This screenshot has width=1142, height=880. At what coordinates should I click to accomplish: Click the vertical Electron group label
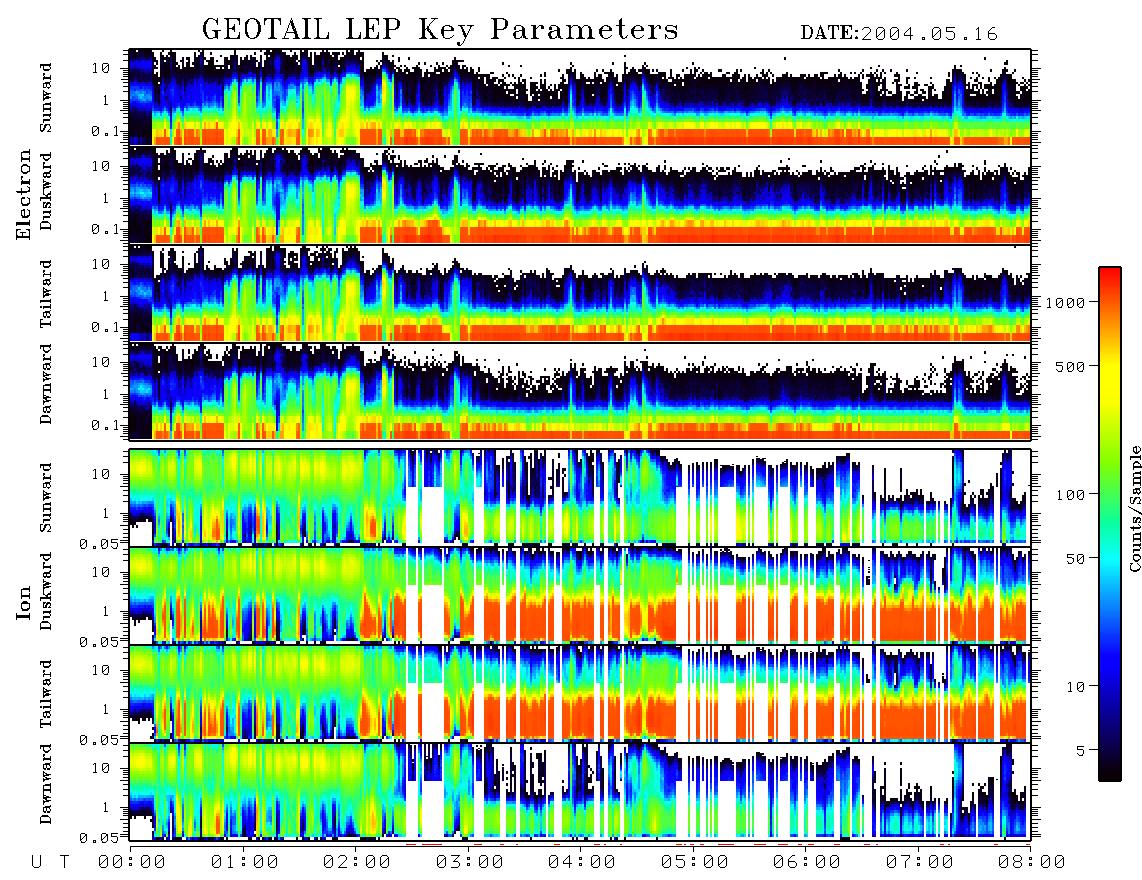pyautogui.click(x=24, y=194)
